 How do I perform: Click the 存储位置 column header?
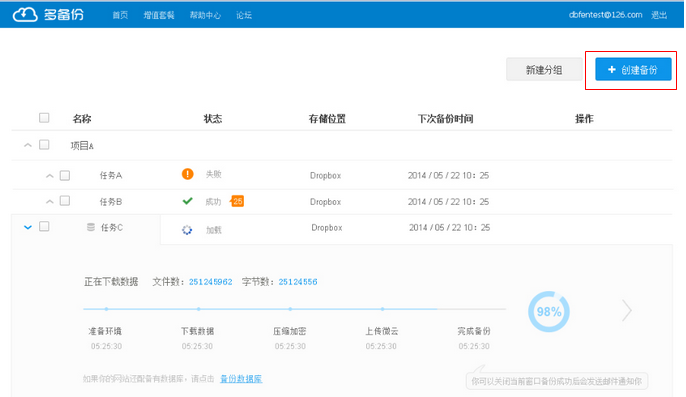tap(327, 119)
